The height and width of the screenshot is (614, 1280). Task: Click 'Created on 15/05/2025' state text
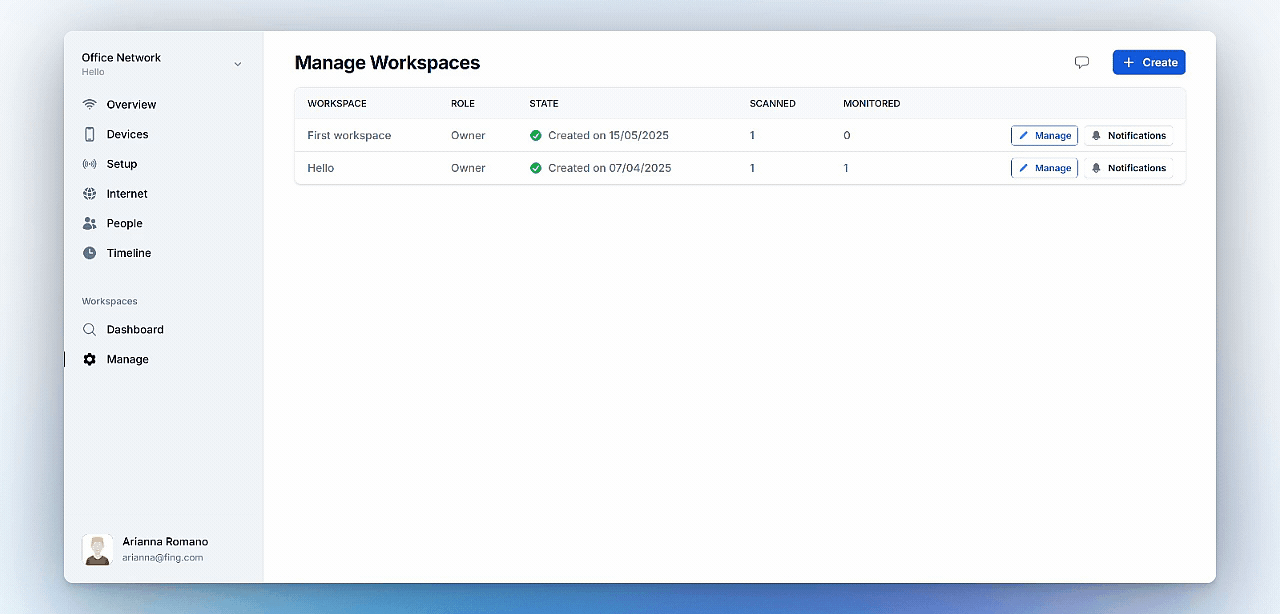point(610,135)
